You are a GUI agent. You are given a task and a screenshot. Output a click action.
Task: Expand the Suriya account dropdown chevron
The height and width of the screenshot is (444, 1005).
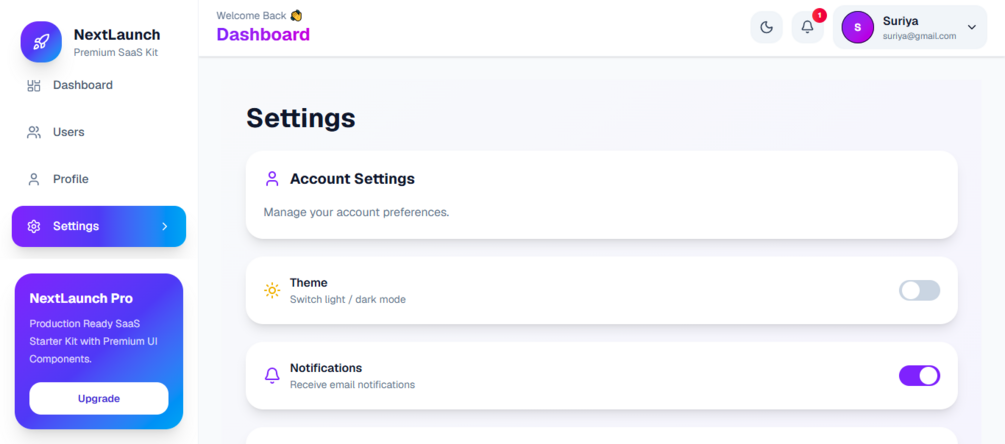tap(972, 28)
